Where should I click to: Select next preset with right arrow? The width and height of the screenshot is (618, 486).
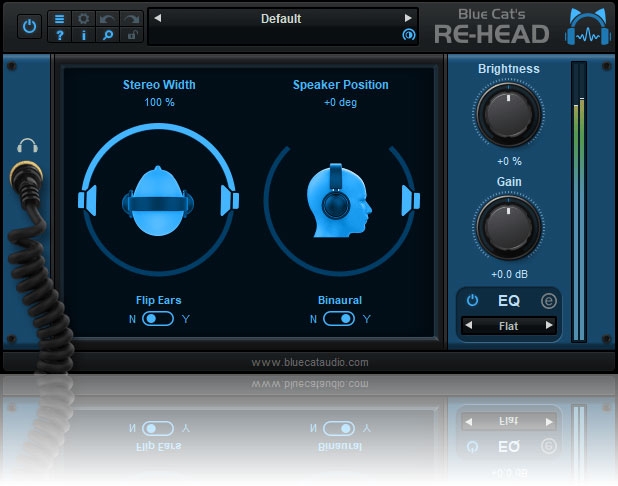pyautogui.click(x=407, y=18)
